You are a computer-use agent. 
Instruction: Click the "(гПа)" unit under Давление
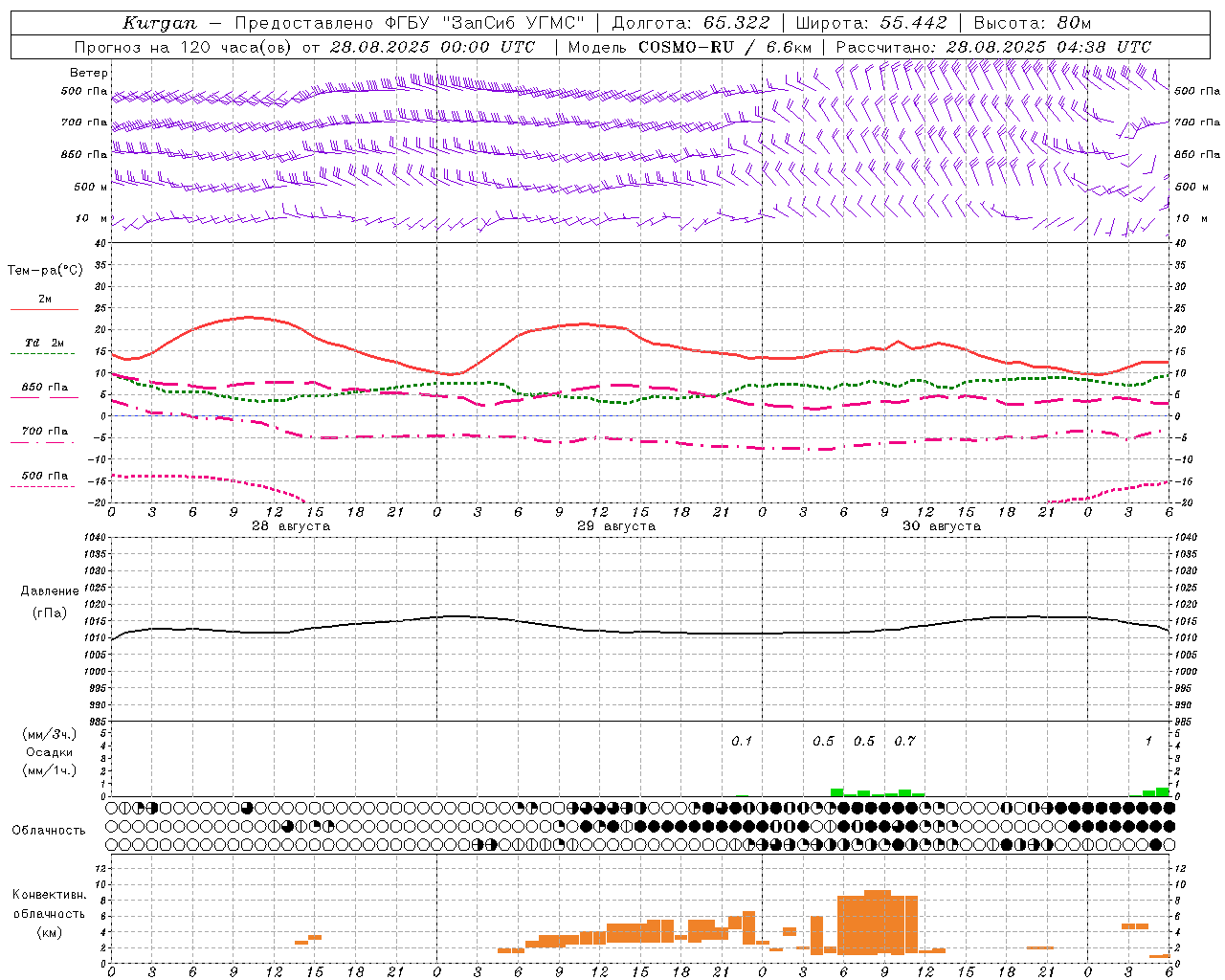click(x=50, y=612)
